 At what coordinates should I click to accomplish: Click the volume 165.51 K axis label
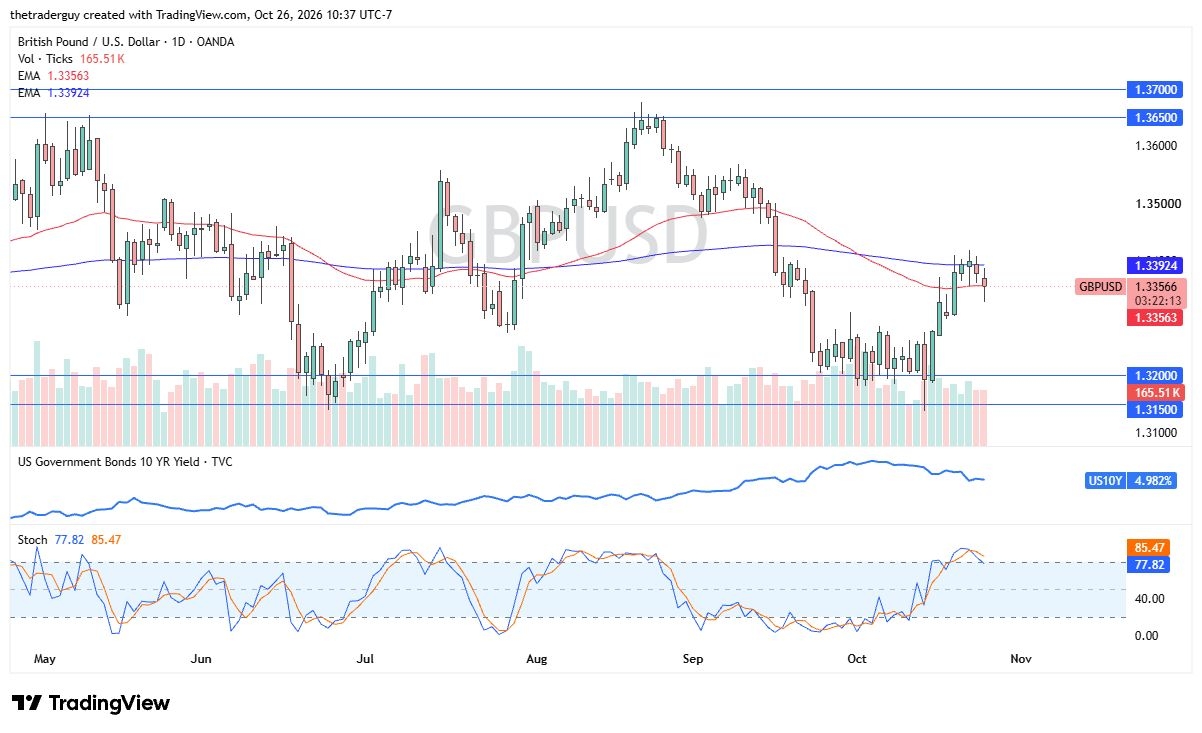(1155, 392)
